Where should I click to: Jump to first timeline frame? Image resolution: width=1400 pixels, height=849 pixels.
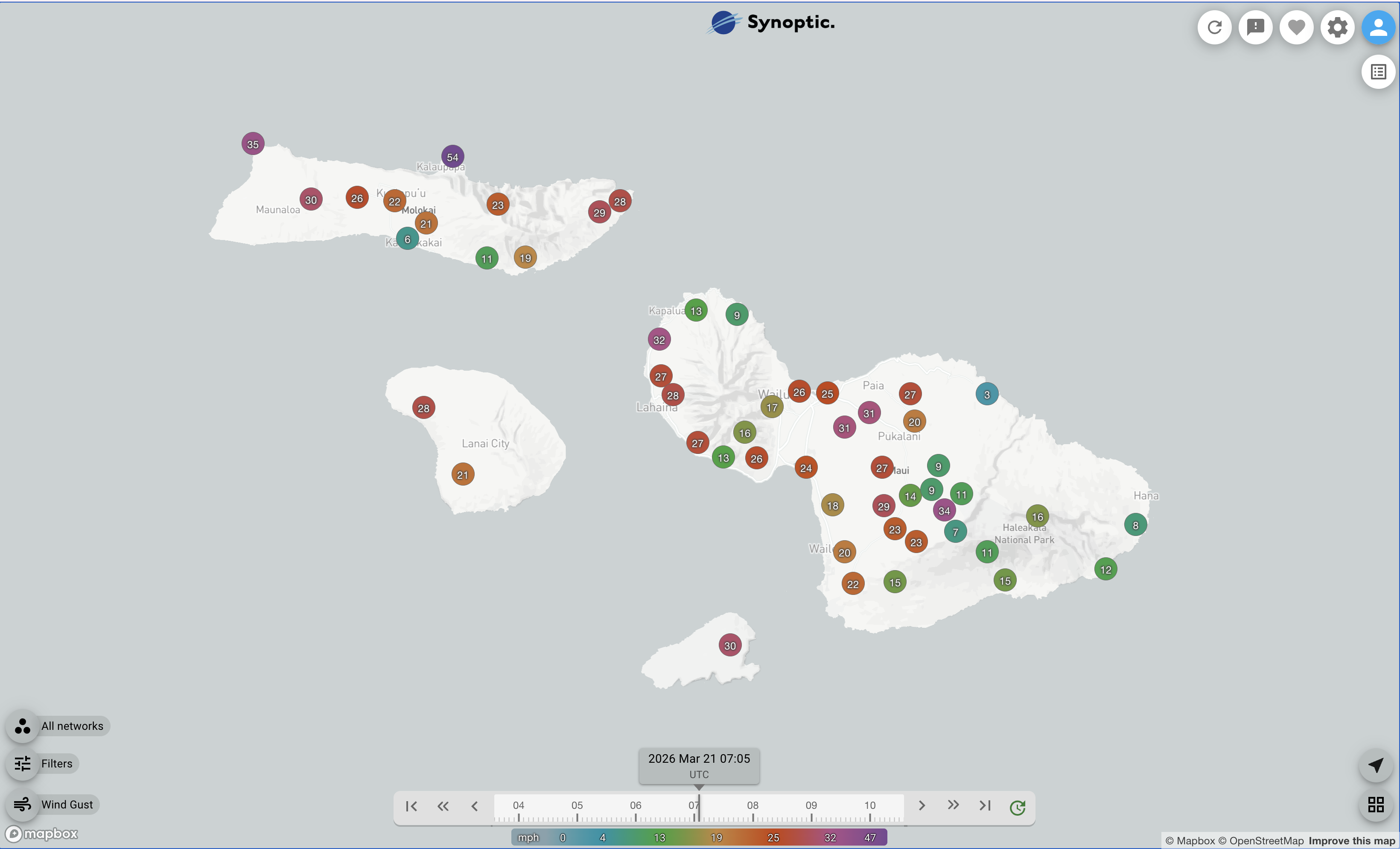coord(411,806)
